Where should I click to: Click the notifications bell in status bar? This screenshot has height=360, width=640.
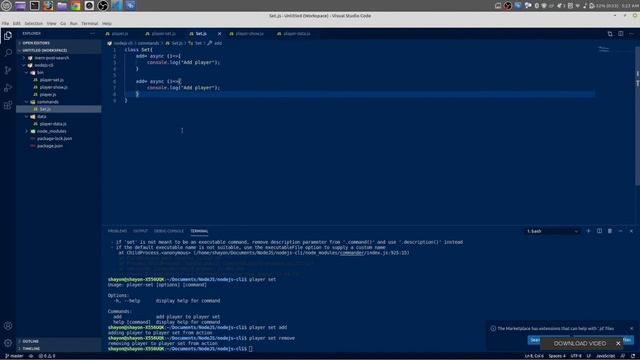pyautogui.click(x=633, y=356)
